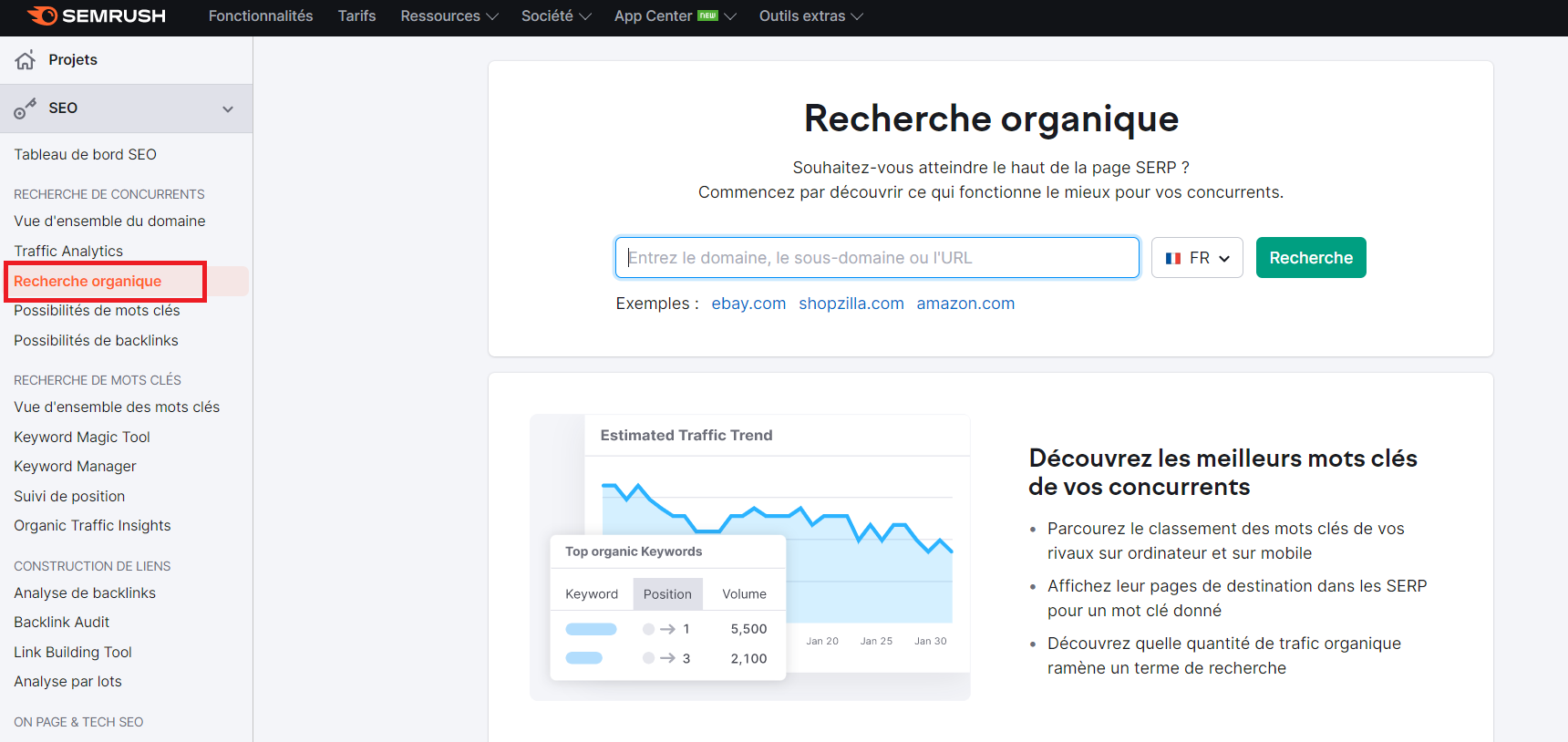Go to Suivi de position
Screen dimensions: 1568x742
(x=69, y=497)
